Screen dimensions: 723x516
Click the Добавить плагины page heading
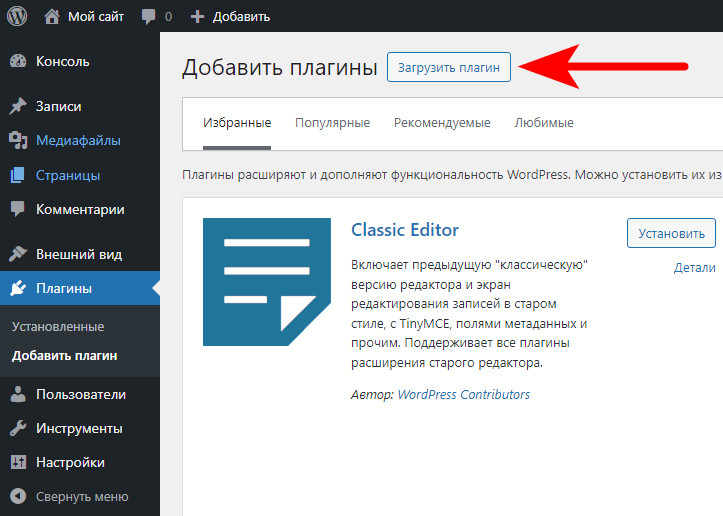click(279, 67)
